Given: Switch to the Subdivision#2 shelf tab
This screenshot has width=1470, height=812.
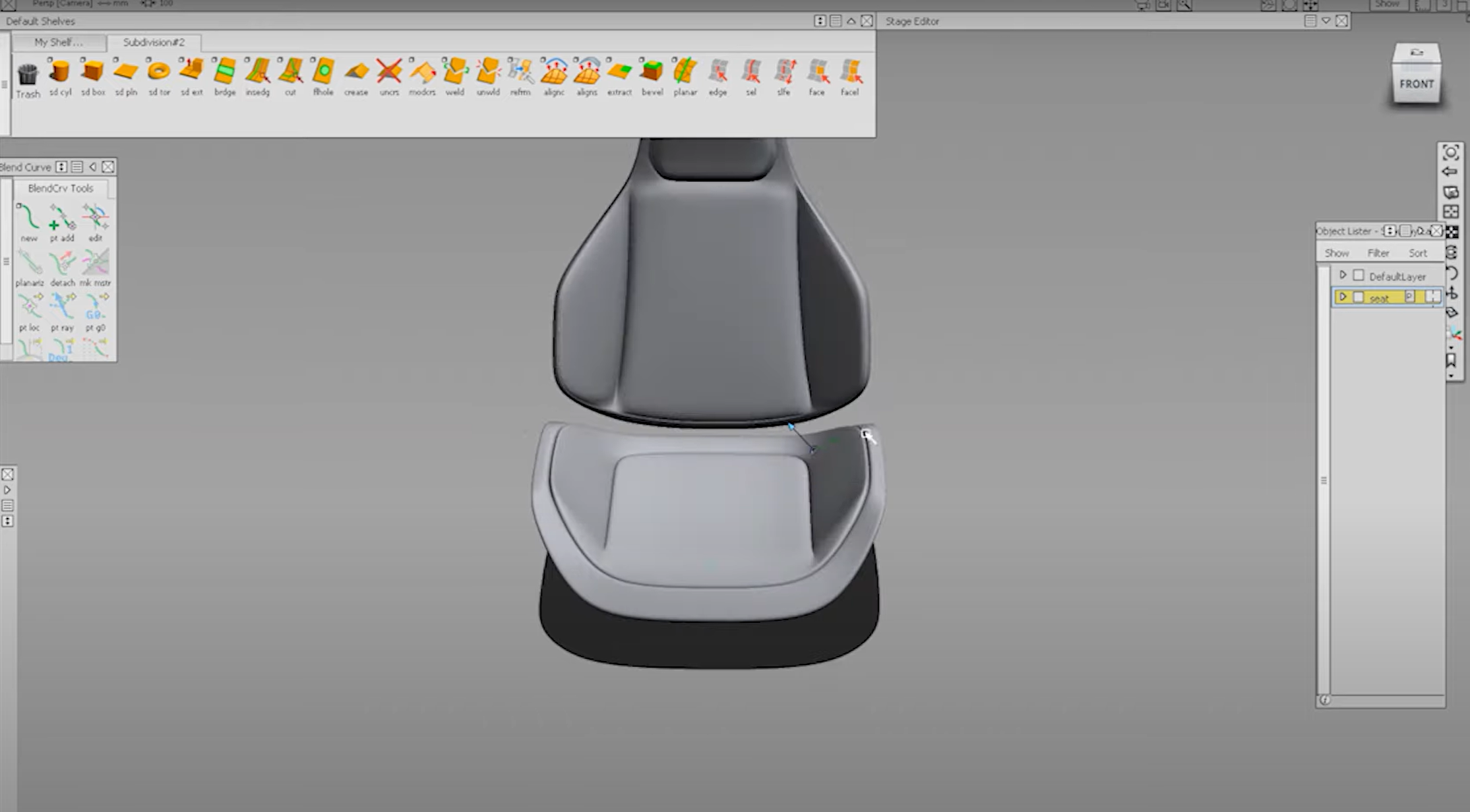Looking at the screenshot, I should point(154,42).
